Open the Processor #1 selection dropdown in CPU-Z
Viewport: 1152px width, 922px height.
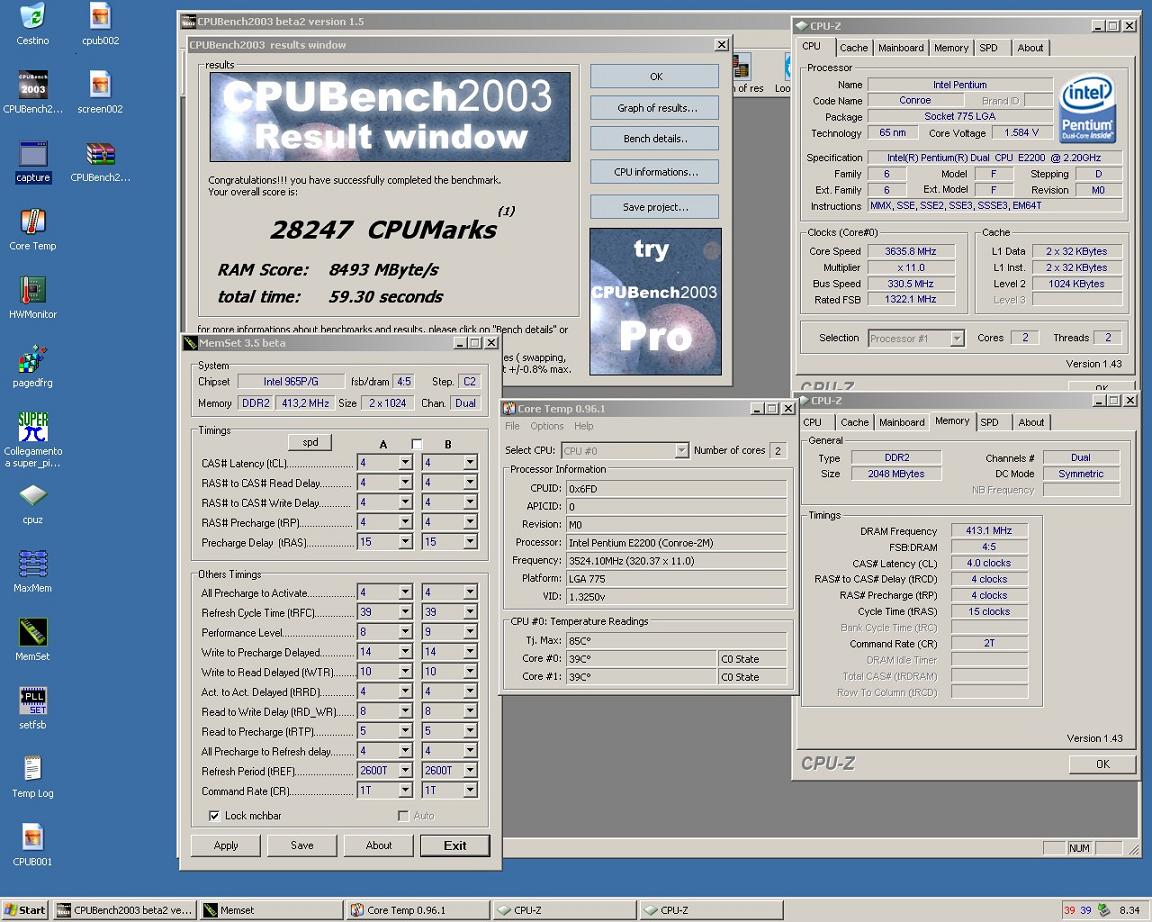tap(957, 338)
